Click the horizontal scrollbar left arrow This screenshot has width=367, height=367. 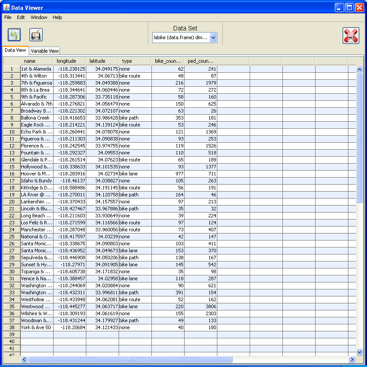coord(24,359)
